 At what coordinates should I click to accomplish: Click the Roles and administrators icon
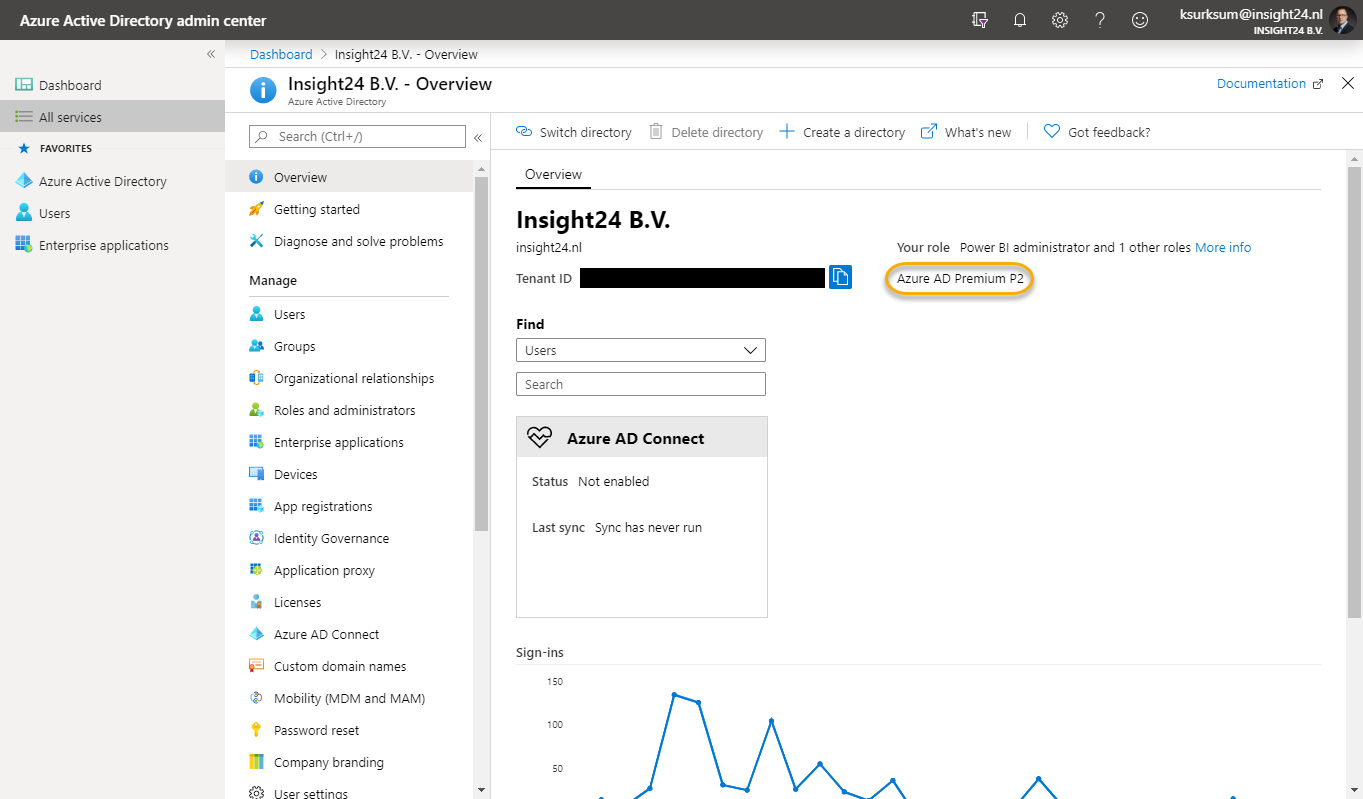[256, 410]
